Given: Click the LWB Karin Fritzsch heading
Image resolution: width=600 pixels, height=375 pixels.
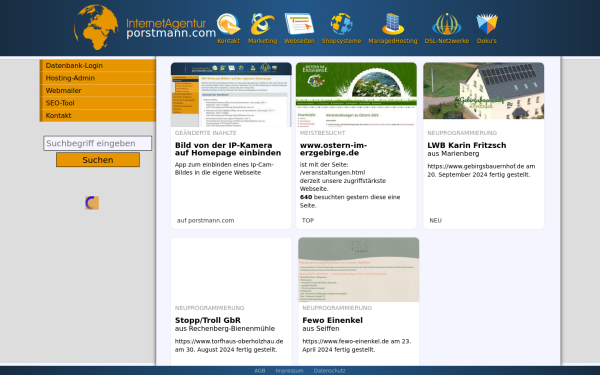Looking at the screenshot, I should [x=467, y=145].
